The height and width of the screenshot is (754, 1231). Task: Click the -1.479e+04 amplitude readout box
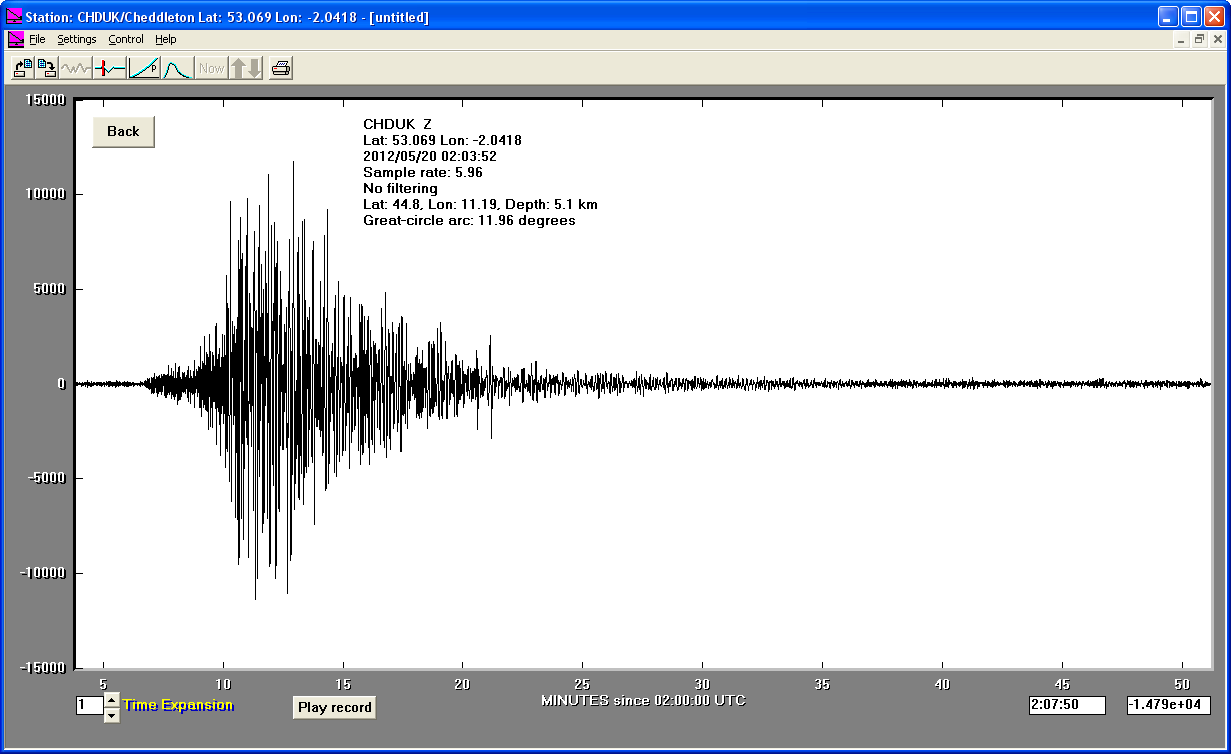click(x=1168, y=705)
